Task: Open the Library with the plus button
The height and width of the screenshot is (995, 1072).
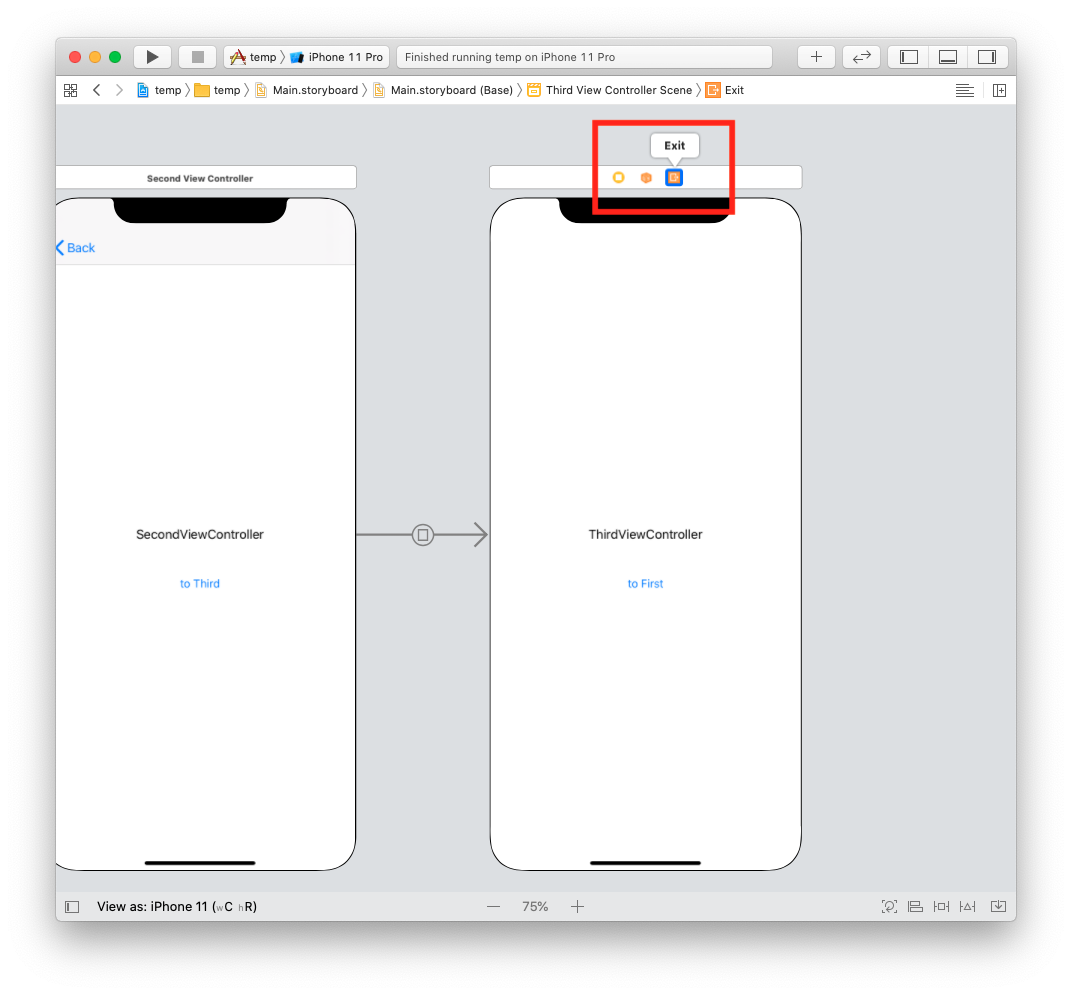Action: [x=816, y=57]
